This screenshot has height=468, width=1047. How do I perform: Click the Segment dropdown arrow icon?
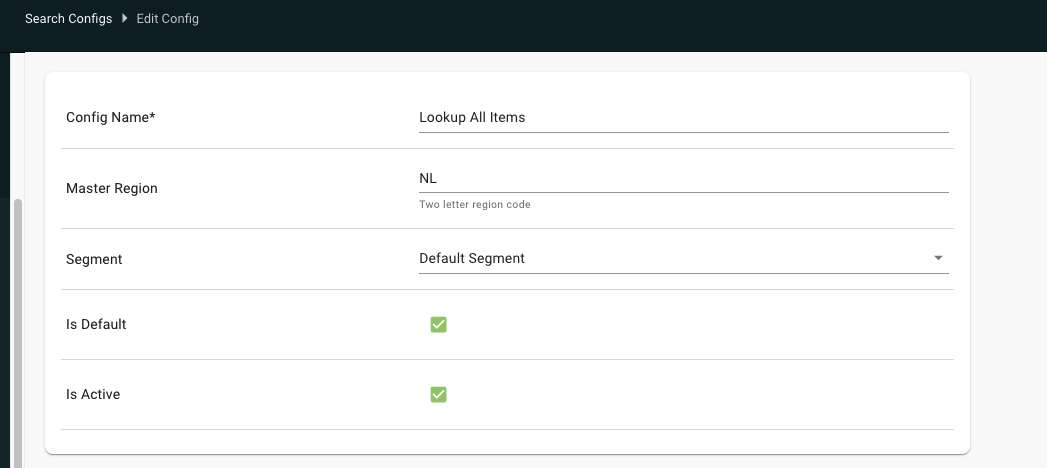(x=938, y=258)
